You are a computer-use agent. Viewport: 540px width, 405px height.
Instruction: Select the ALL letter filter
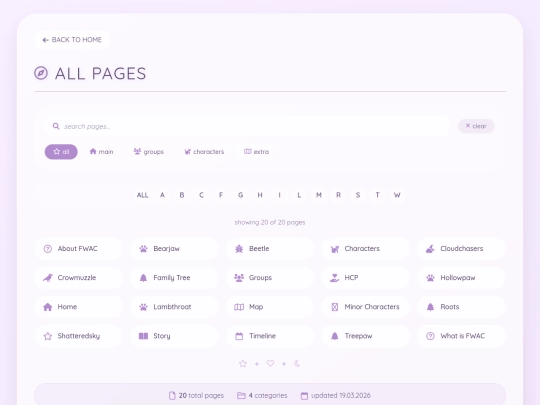click(x=143, y=195)
